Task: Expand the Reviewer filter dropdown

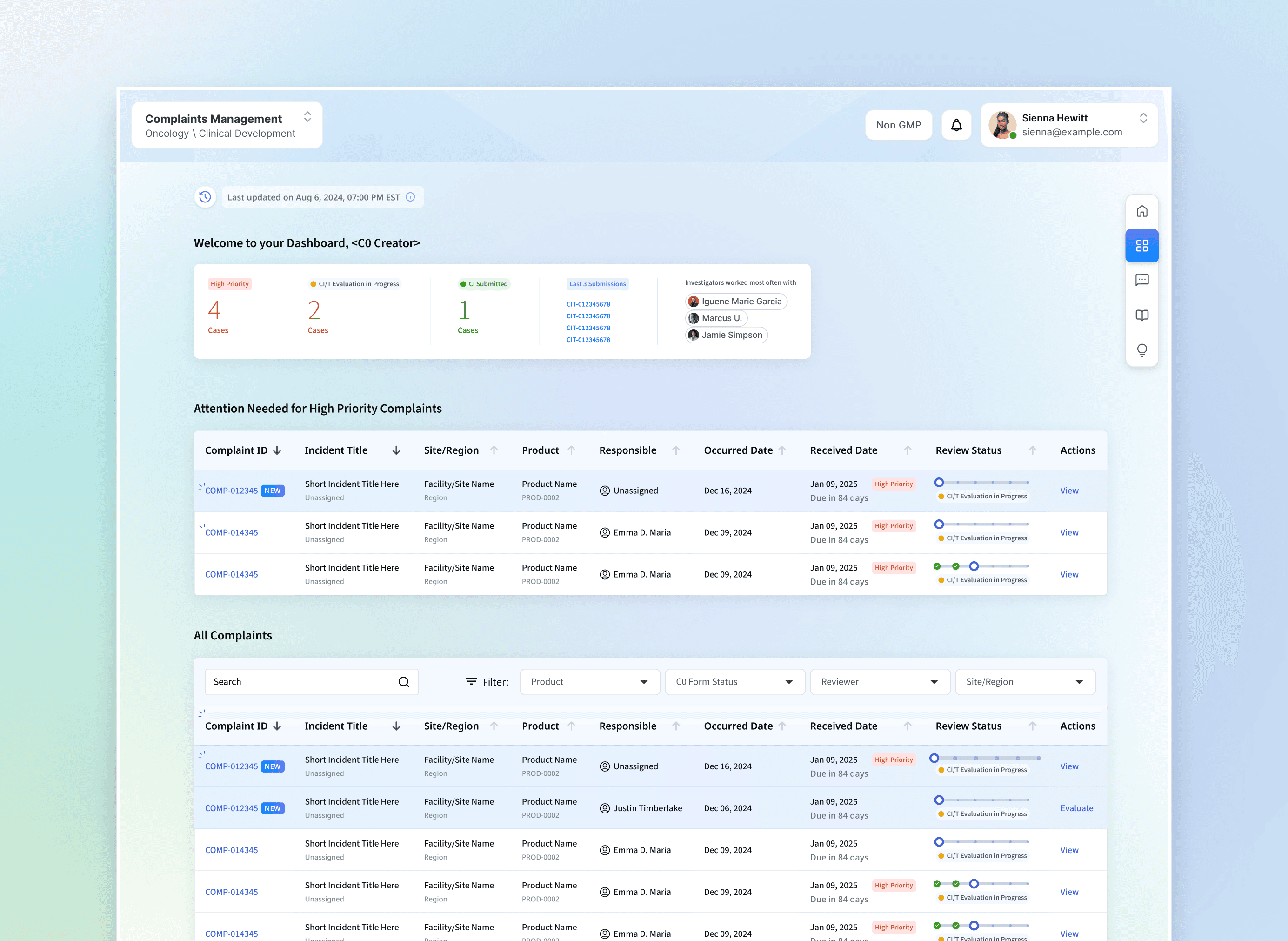Action: point(880,682)
